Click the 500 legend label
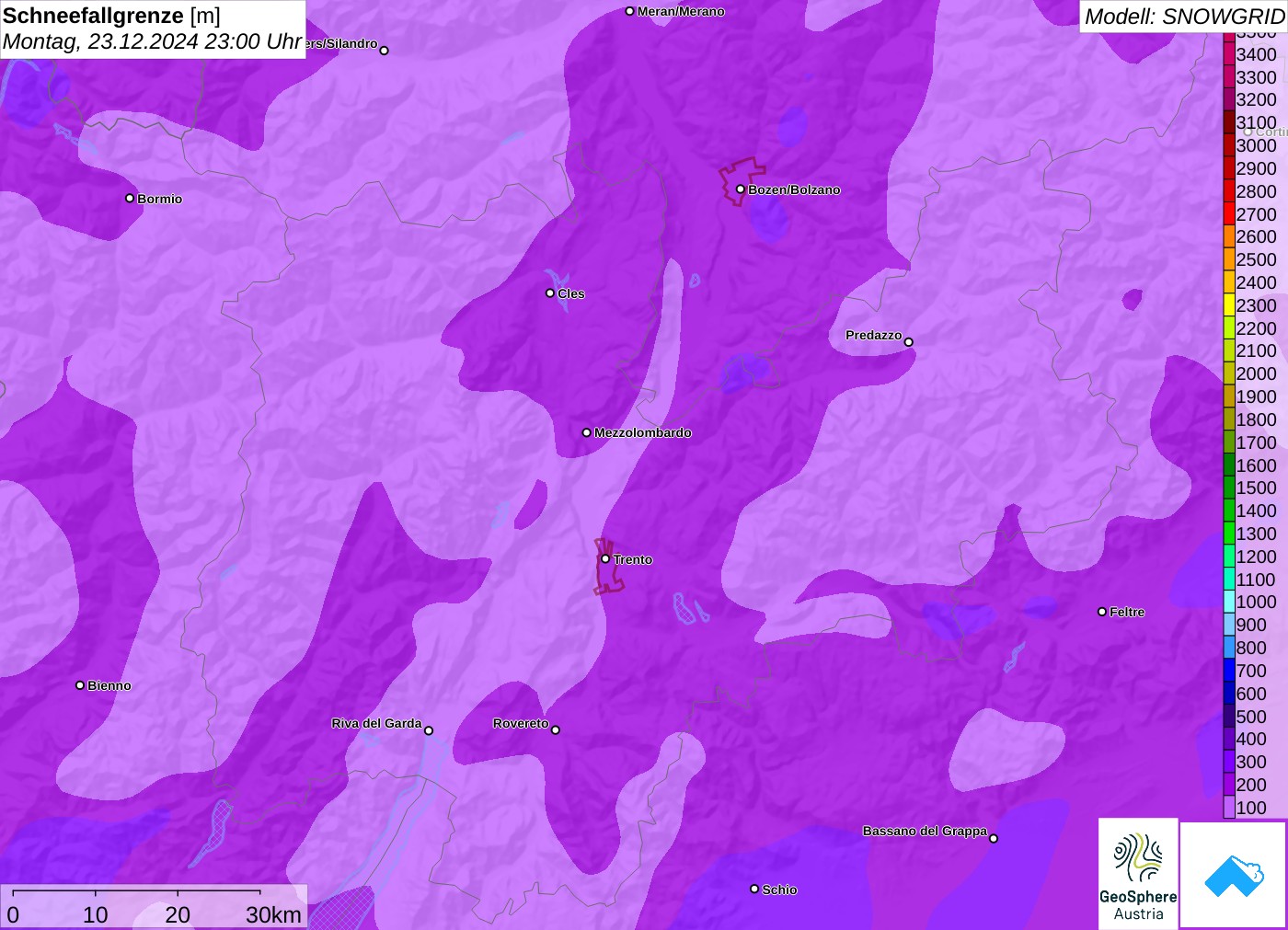Image resolution: width=1288 pixels, height=930 pixels. point(1251,717)
